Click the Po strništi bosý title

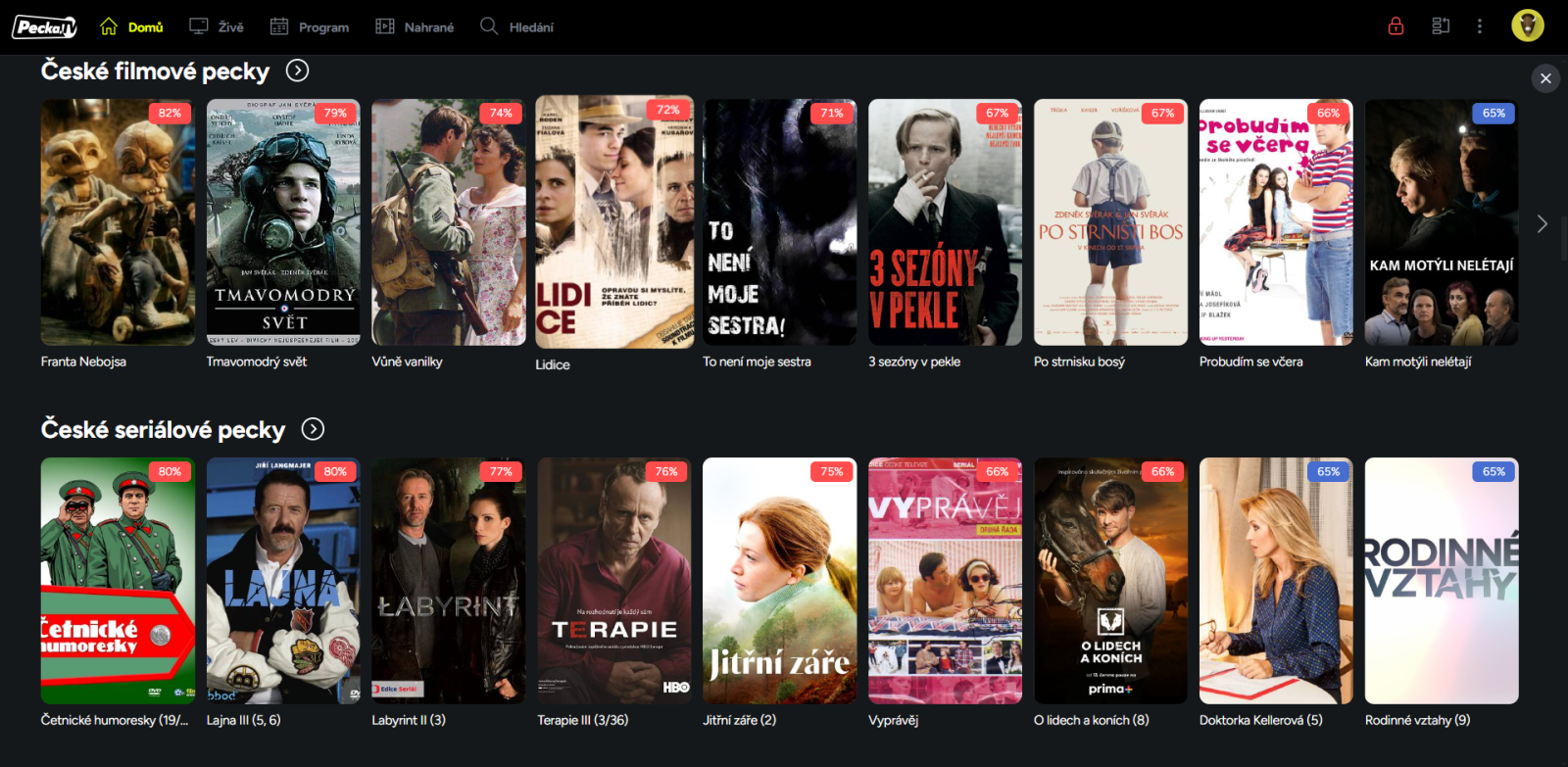click(x=1080, y=361)
